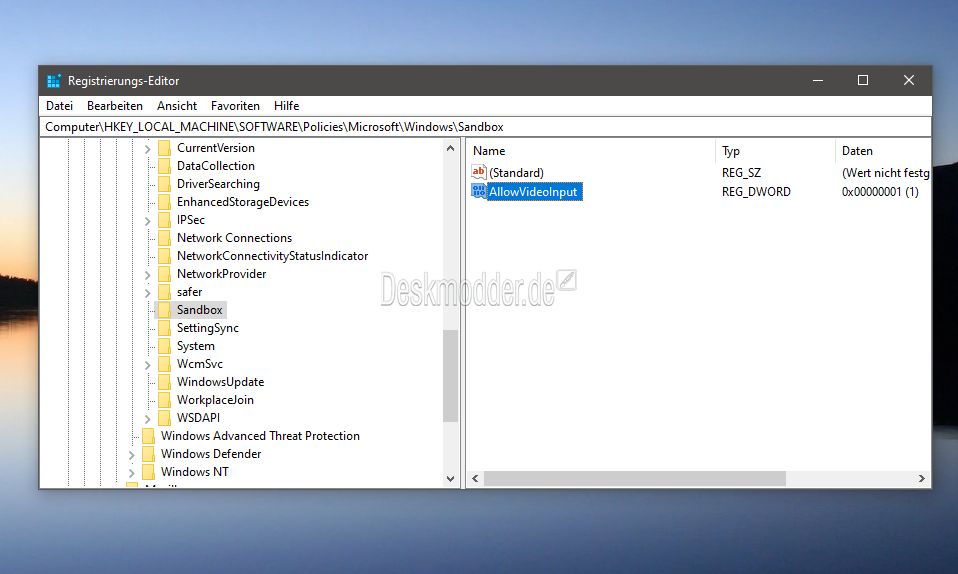Expand the NetworkProvider key

tap(147, 275)
